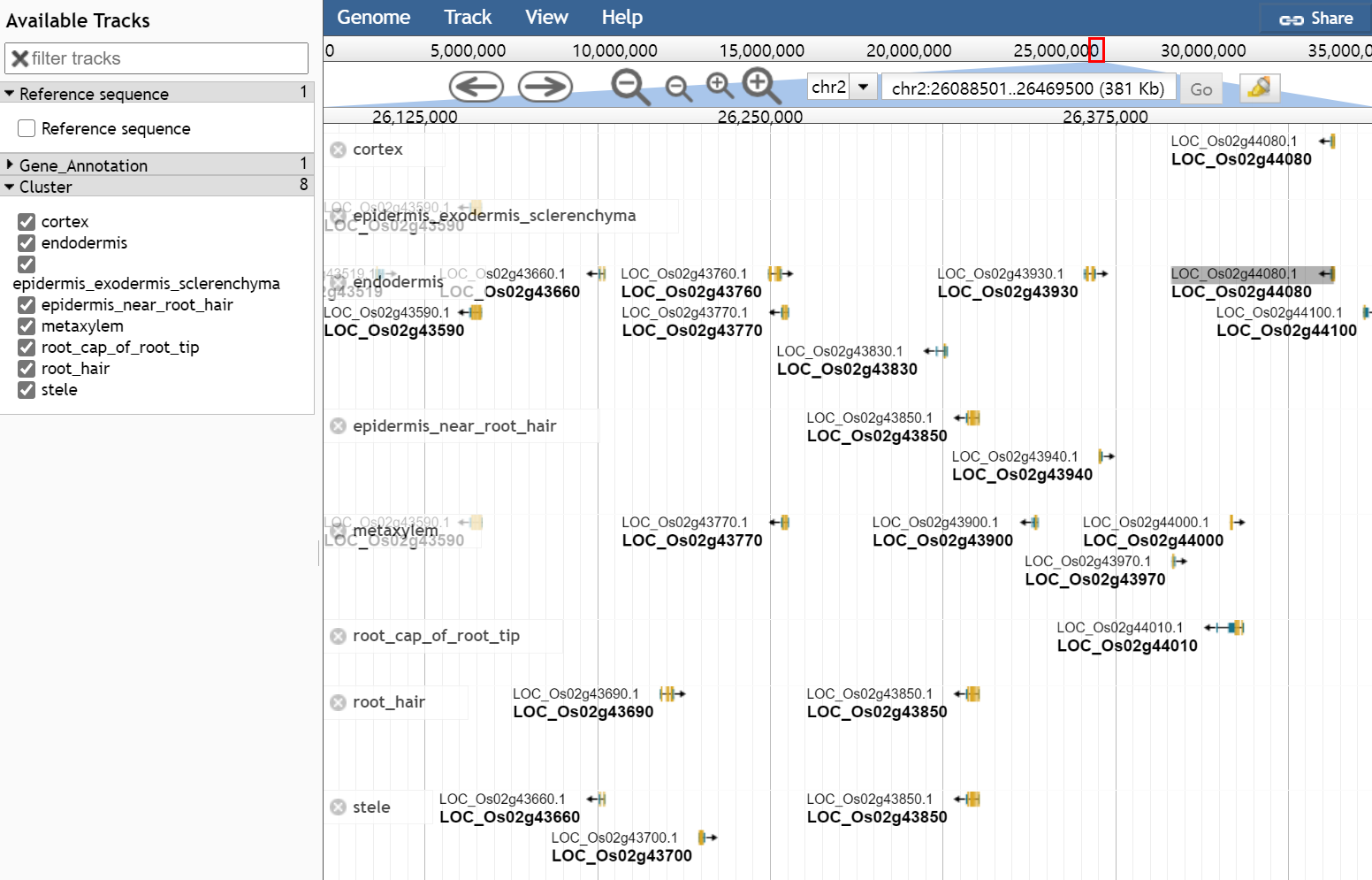The image size is (1372, 880).
Task: Click the large zoom in magnifier
Action: click(761, 86)
